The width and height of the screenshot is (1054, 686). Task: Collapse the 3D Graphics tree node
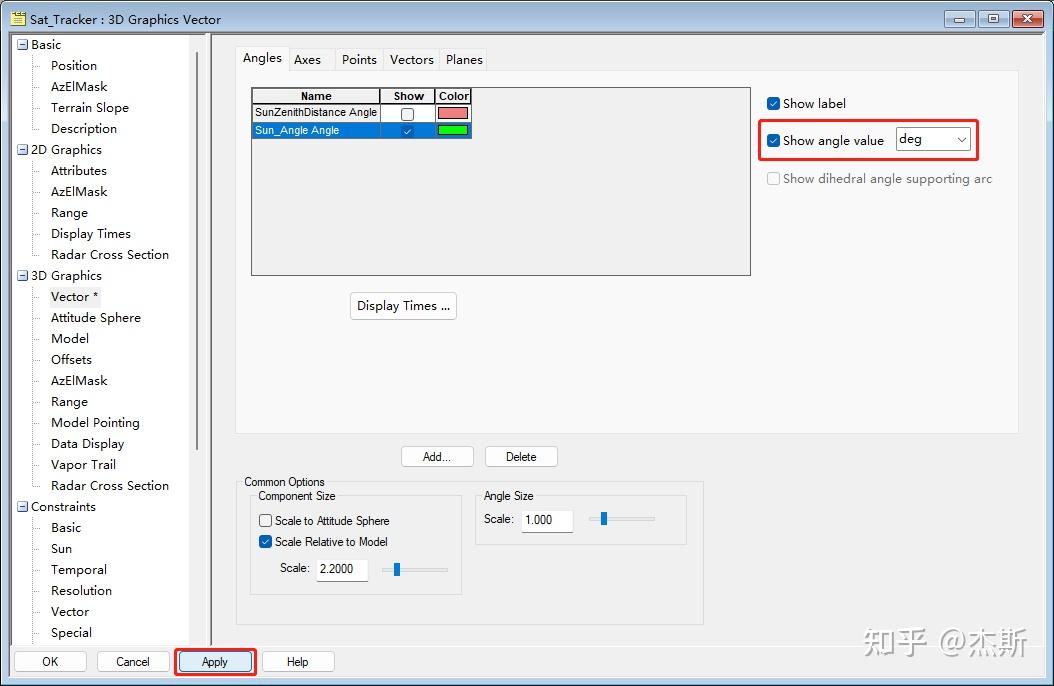coord(22,275)
